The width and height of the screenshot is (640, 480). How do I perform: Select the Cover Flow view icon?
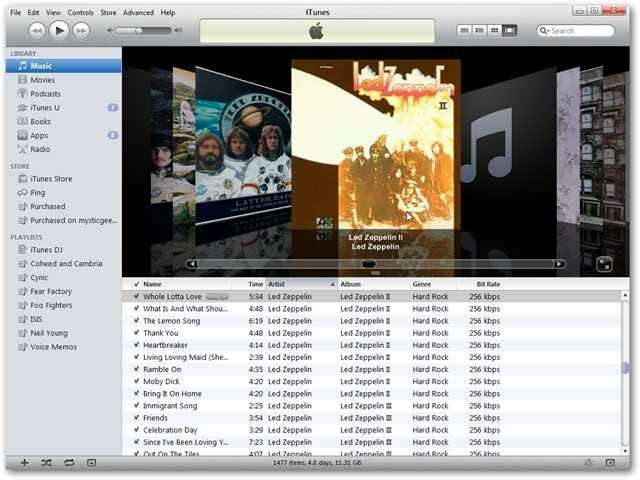click(x=509, y=30)
